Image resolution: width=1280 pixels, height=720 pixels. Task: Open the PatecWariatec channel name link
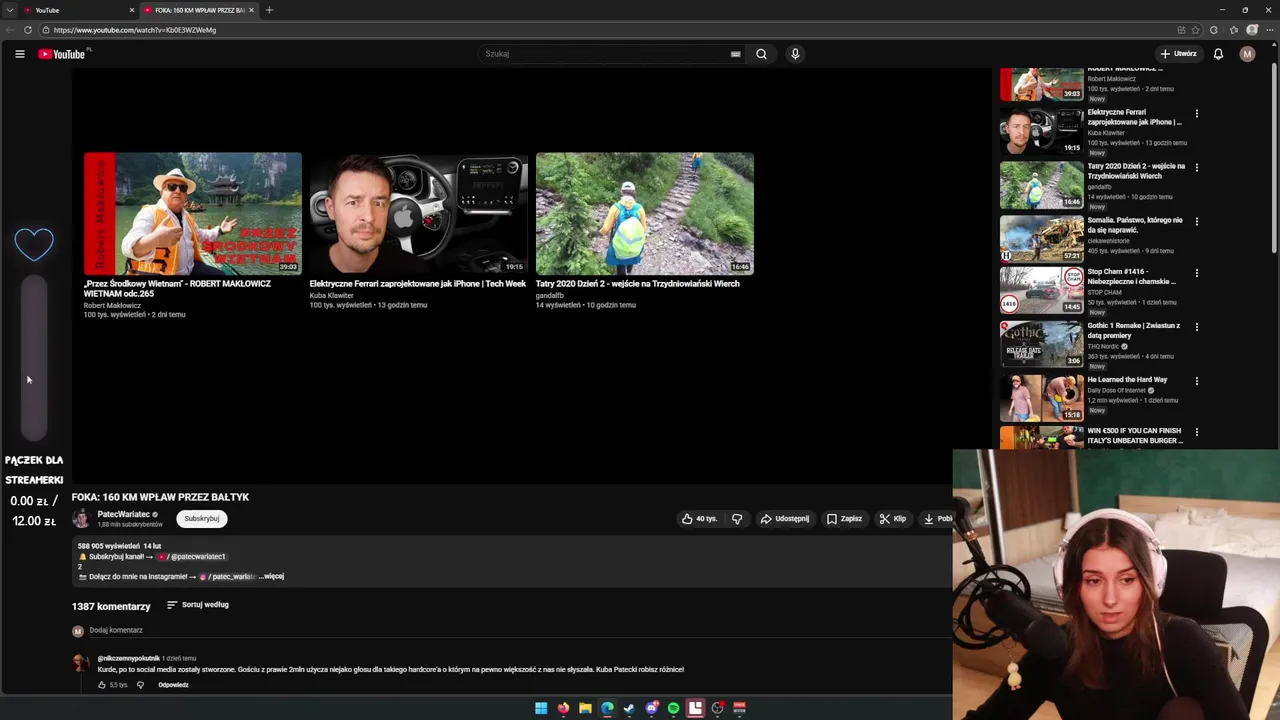[123, 514]
